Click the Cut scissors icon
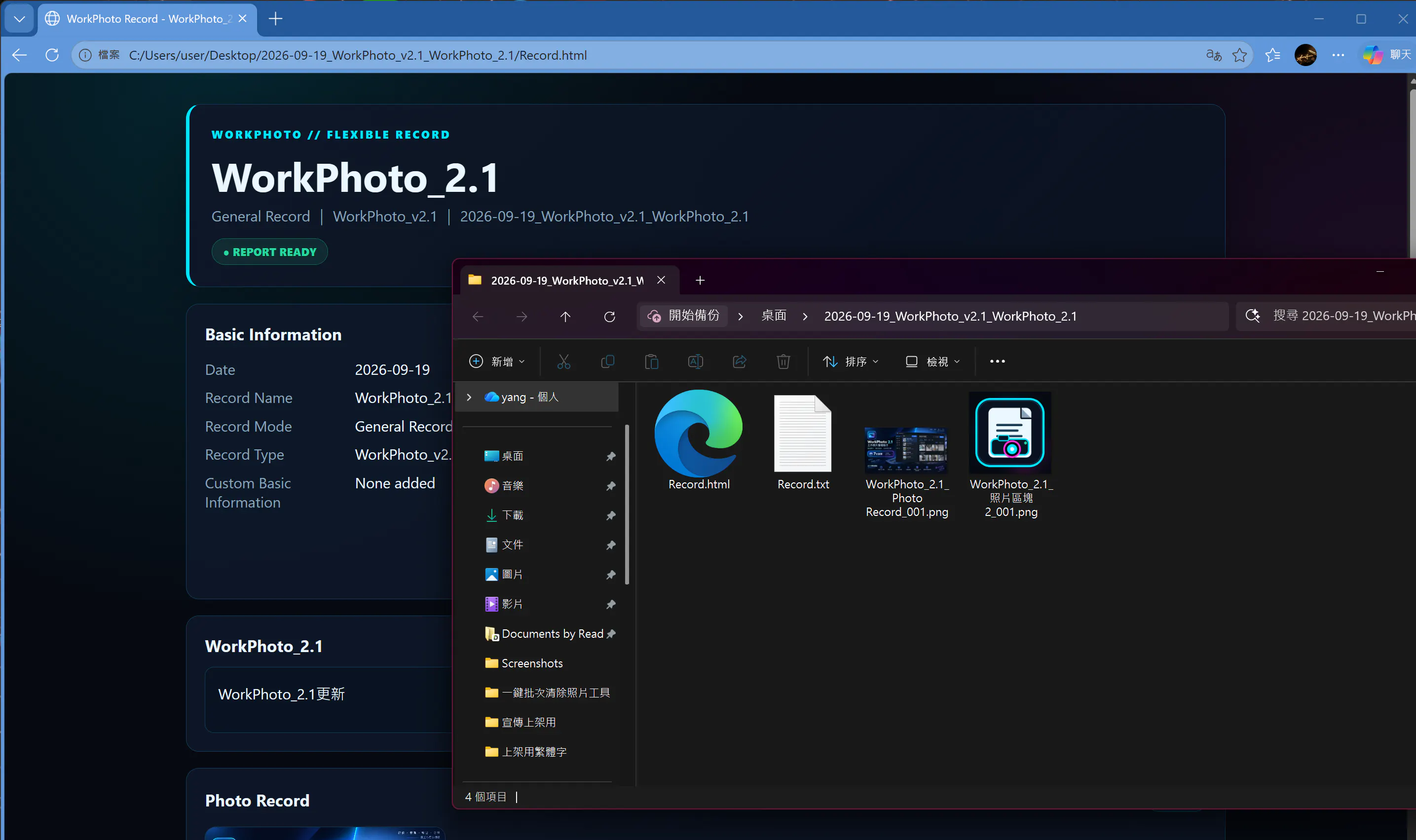This screenshot has width=1416, height=840. [x=564, y=361]
